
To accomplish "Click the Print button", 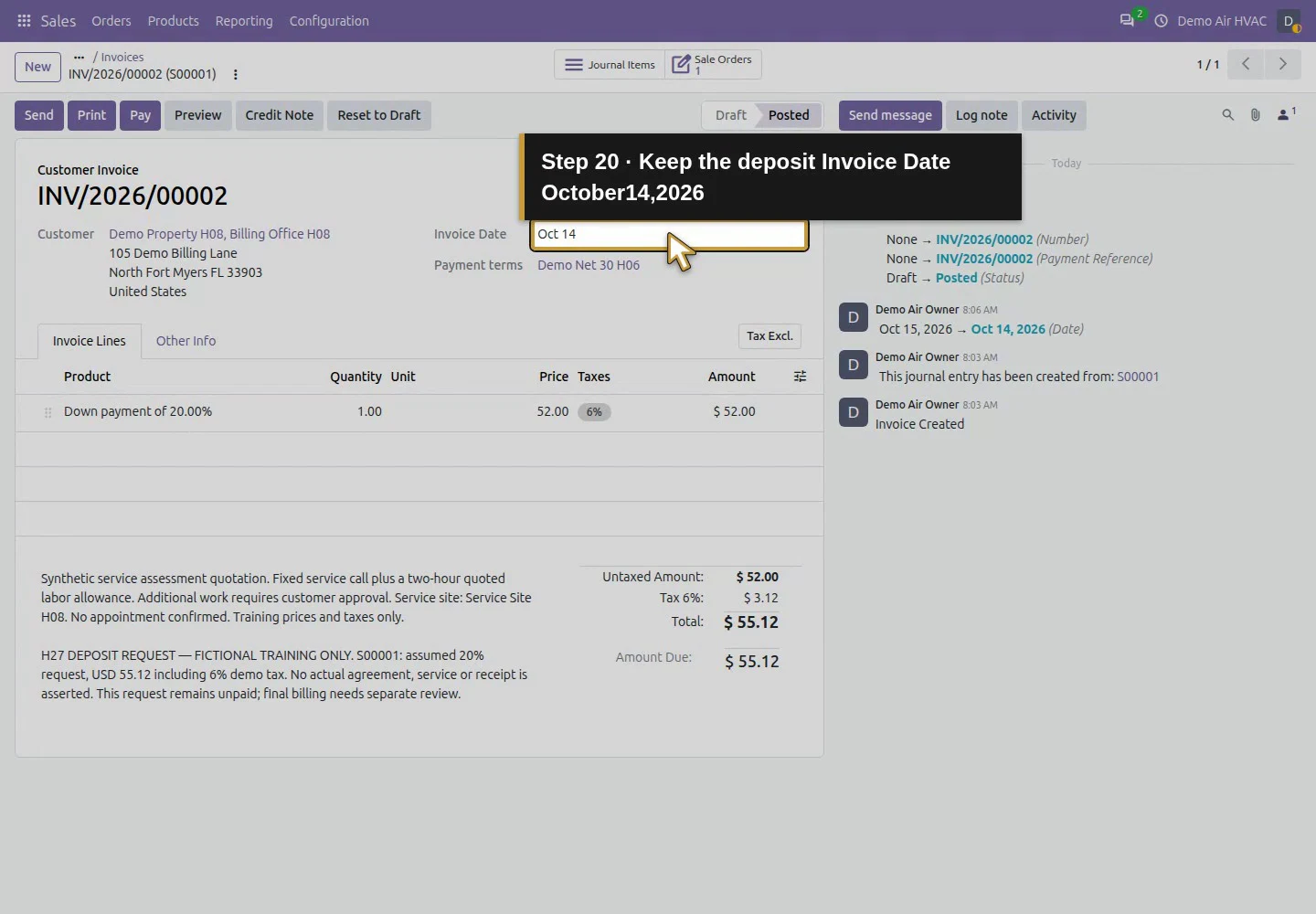I will point(91,115).
